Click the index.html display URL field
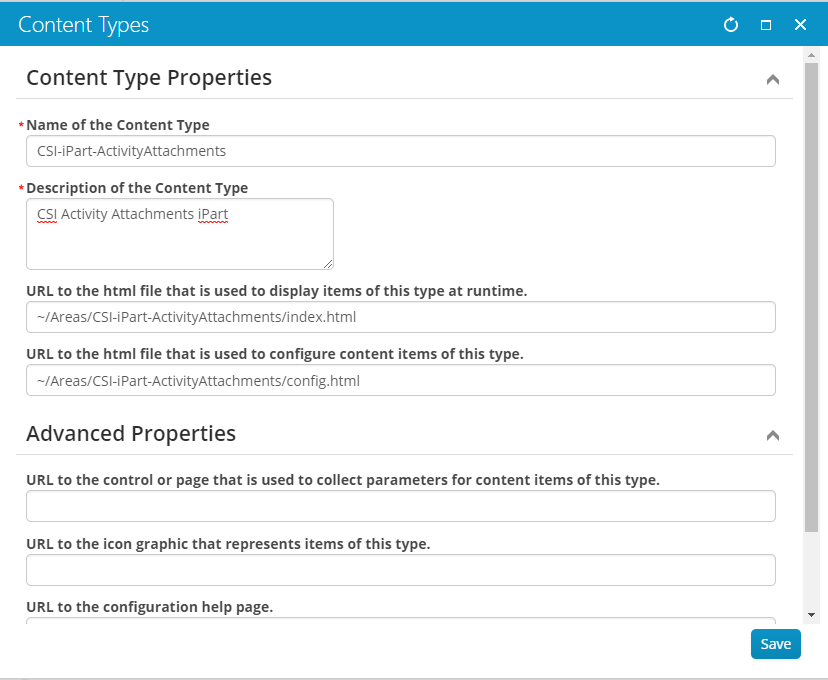 click(x=400, y=317)
